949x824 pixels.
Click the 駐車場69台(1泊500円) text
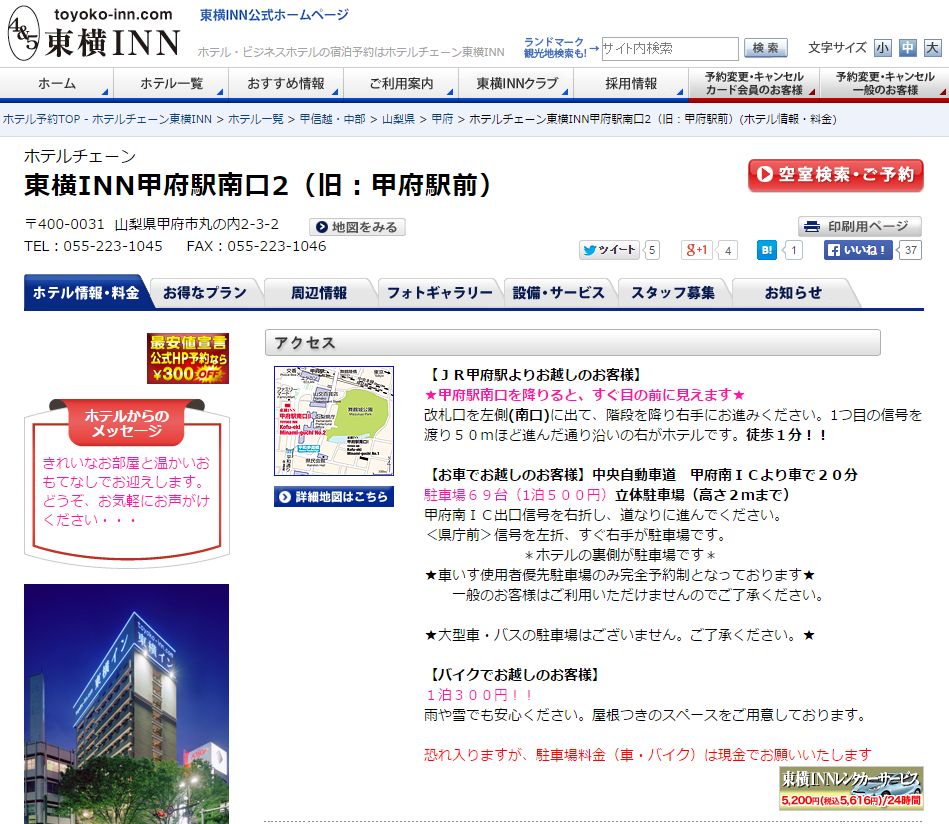pyautogui.click(x=515, y=495)
